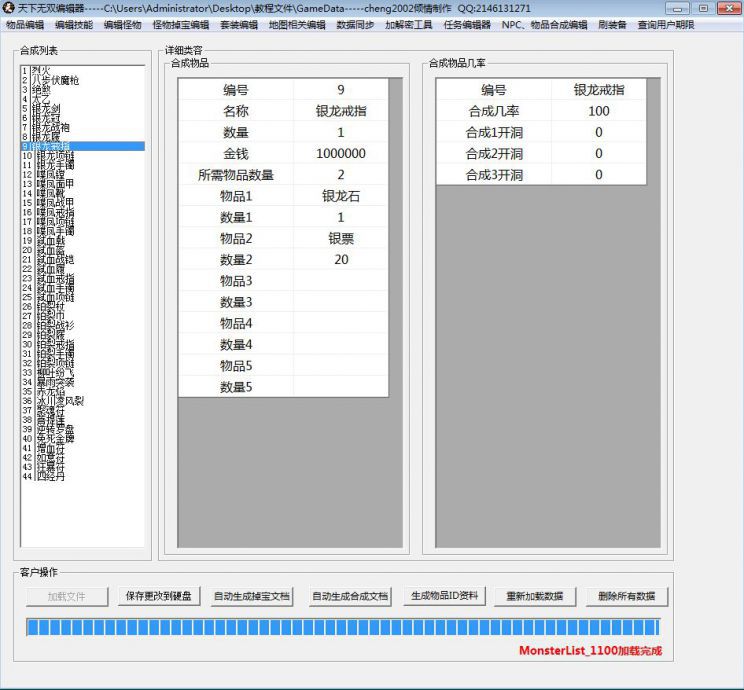The width and height of the screenshot is (744, 690).
Task: Select 八步伏魔枪 in the synthesis list
Action: click(x=57, y=79)
